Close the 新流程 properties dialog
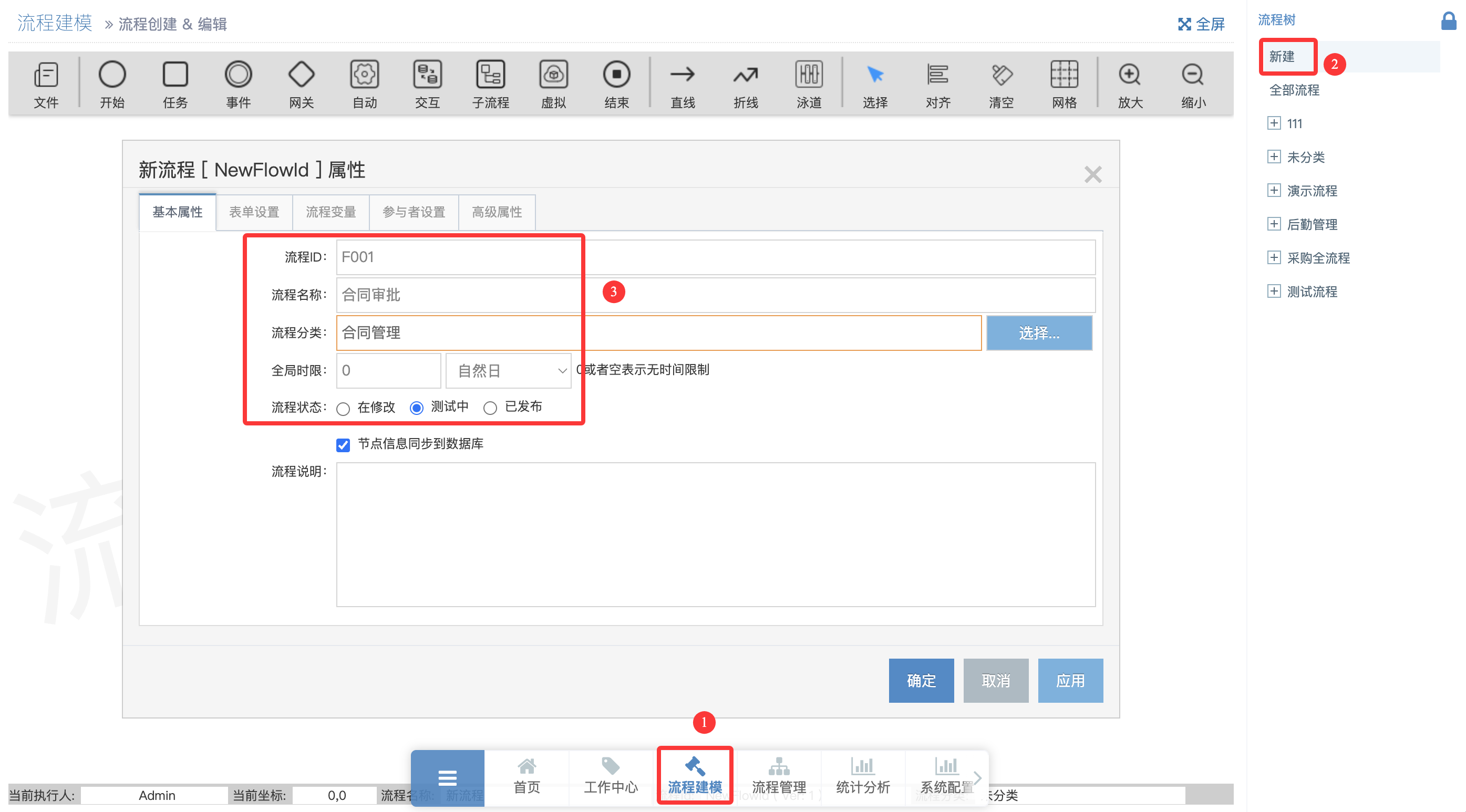Screen dimensions: 1466x812 (x=1093, y=174)
